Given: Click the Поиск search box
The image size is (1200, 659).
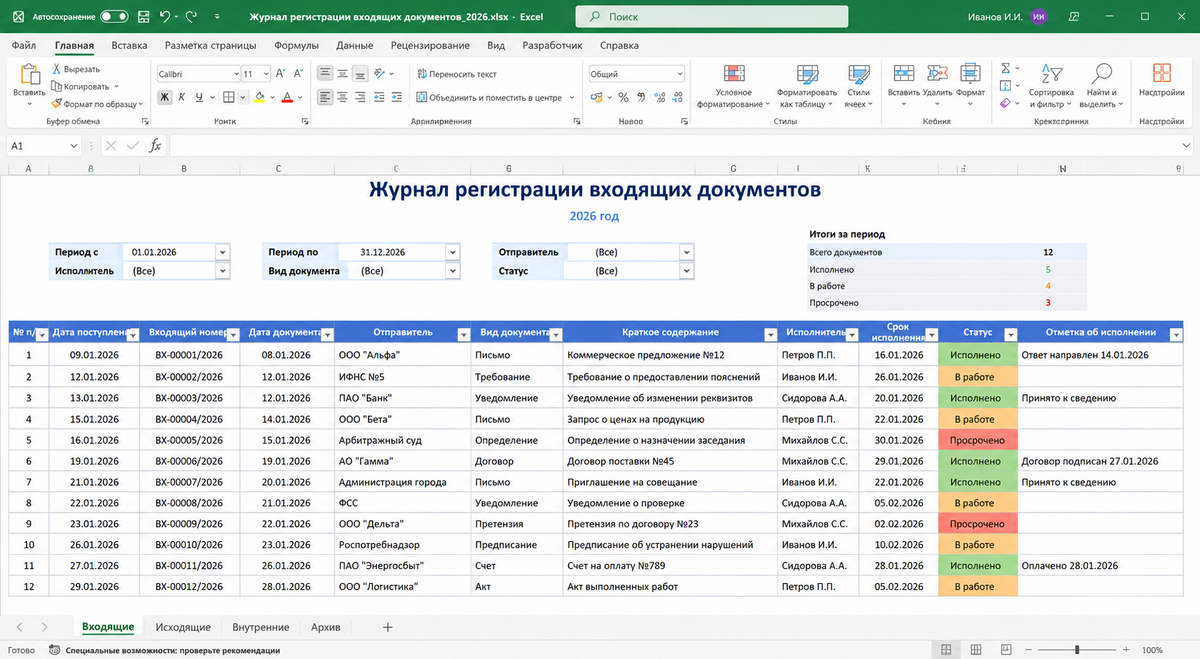Looking at the screenshot, I should click(712, 17).
